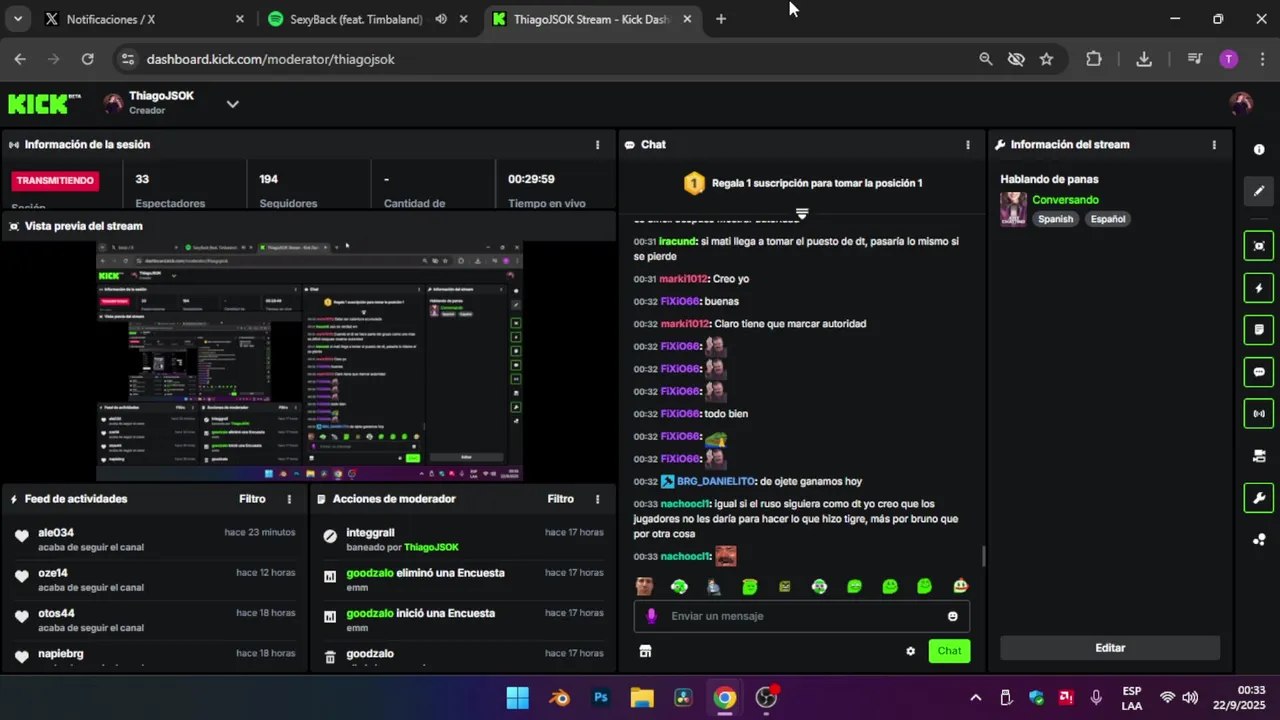Click username BRG_DANIELITO in chat

pos(716,481)
